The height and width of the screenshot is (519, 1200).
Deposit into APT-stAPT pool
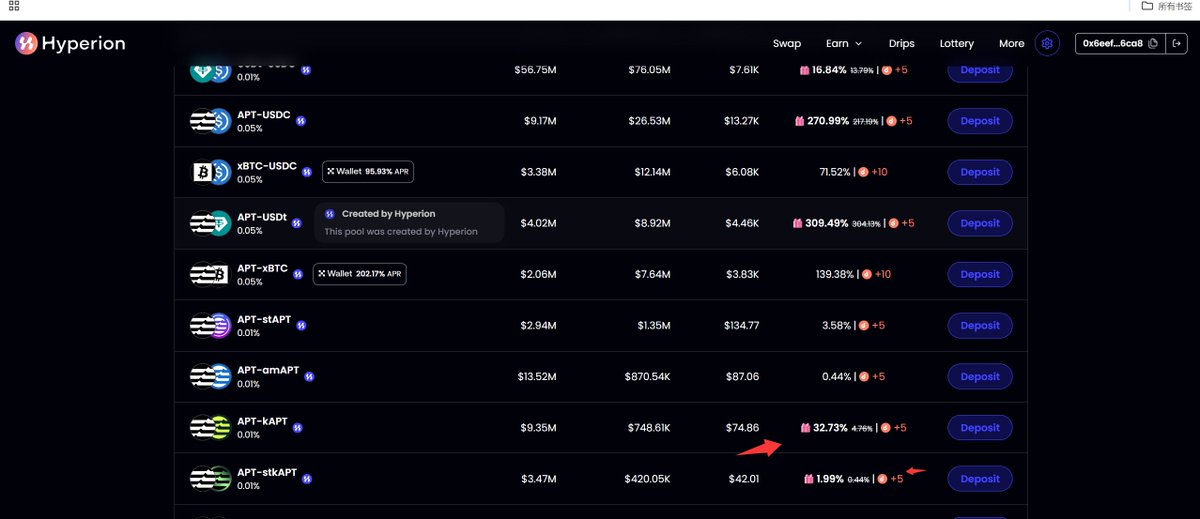[980, 325]
